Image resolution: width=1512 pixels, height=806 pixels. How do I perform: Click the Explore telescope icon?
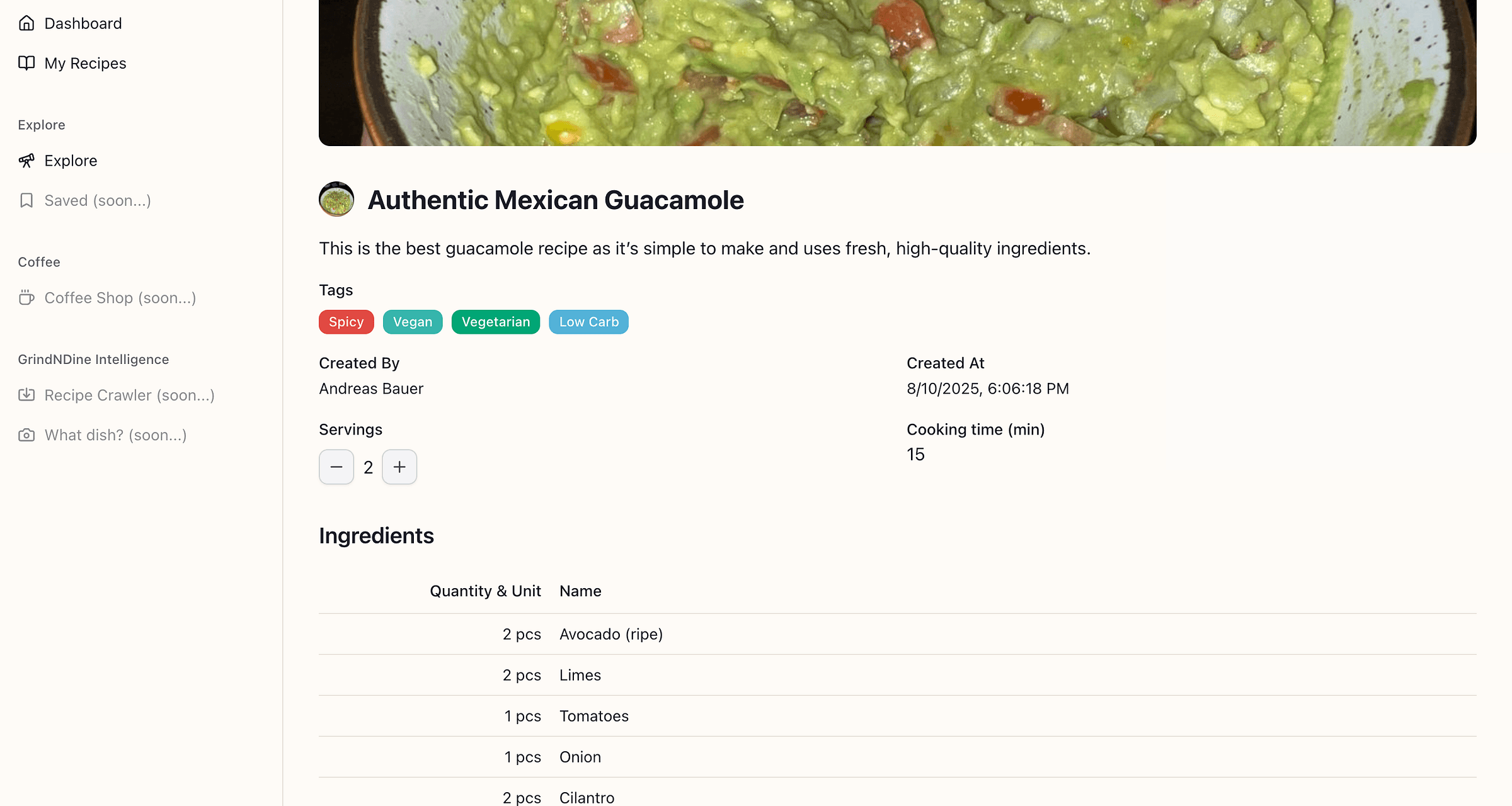[26, 161]
